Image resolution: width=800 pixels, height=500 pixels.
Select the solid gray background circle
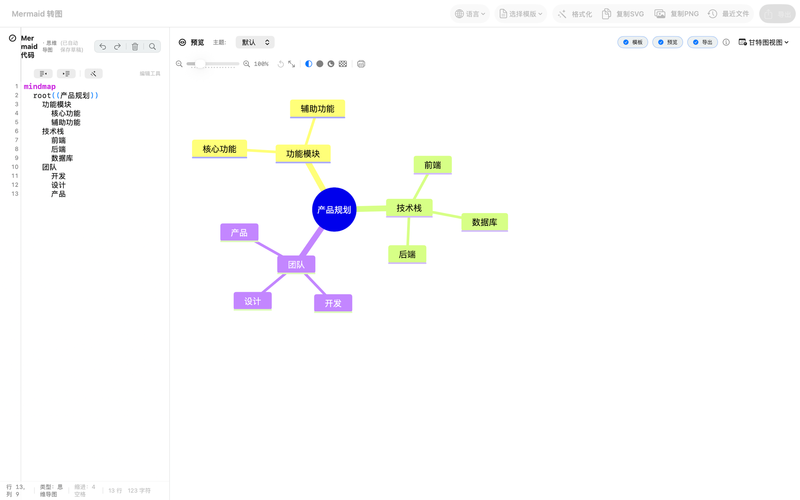click(x=320, y=64)
